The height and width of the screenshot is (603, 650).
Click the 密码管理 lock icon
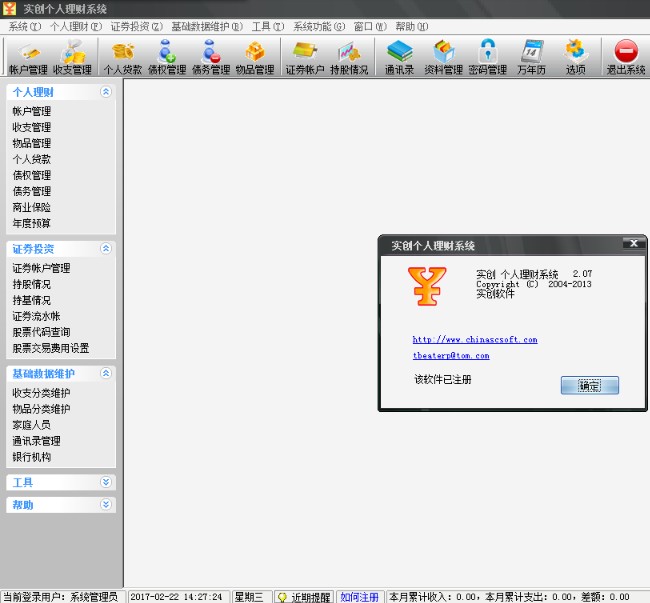488,57
